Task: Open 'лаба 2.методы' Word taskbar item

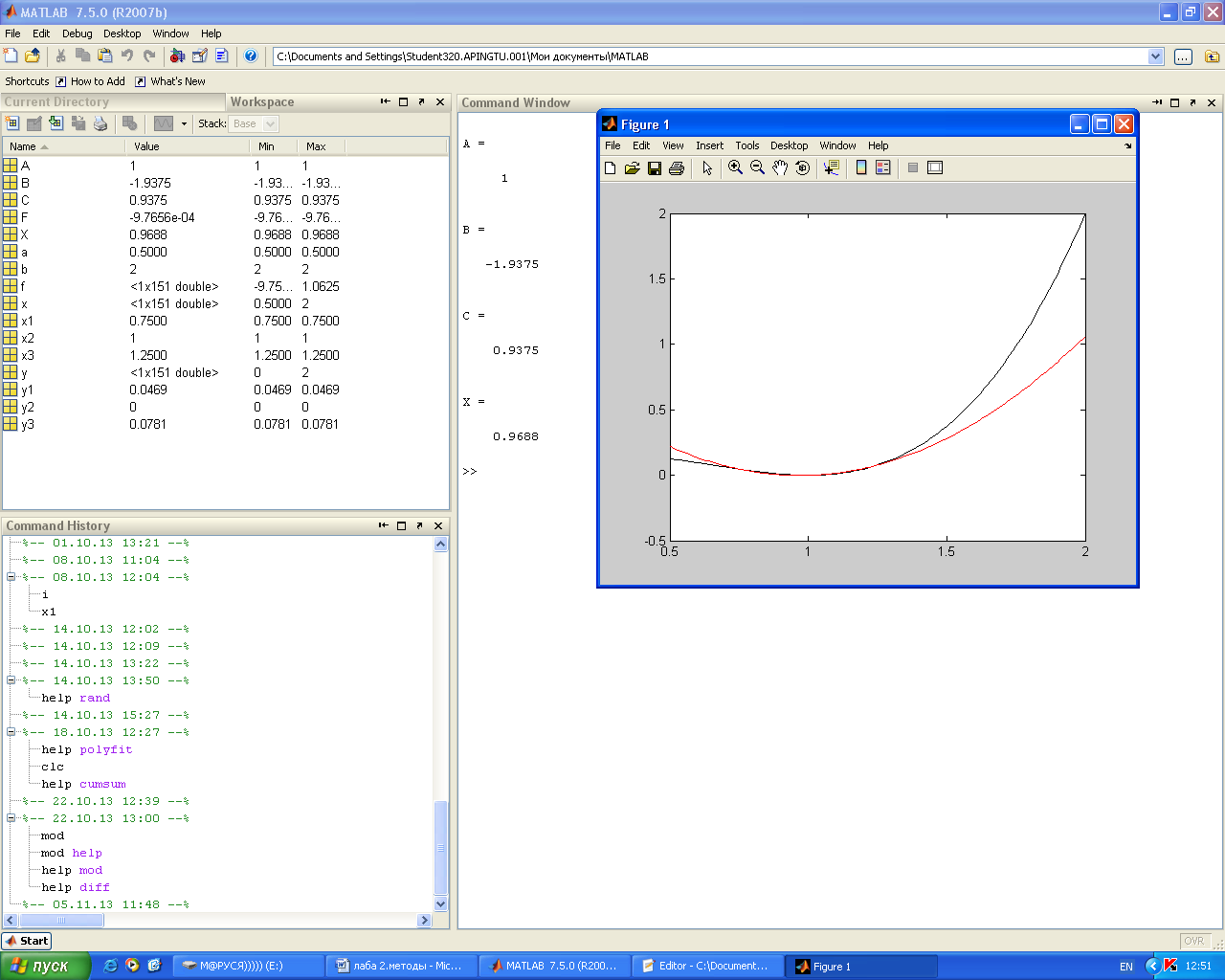Action: (x=400, y=966)
